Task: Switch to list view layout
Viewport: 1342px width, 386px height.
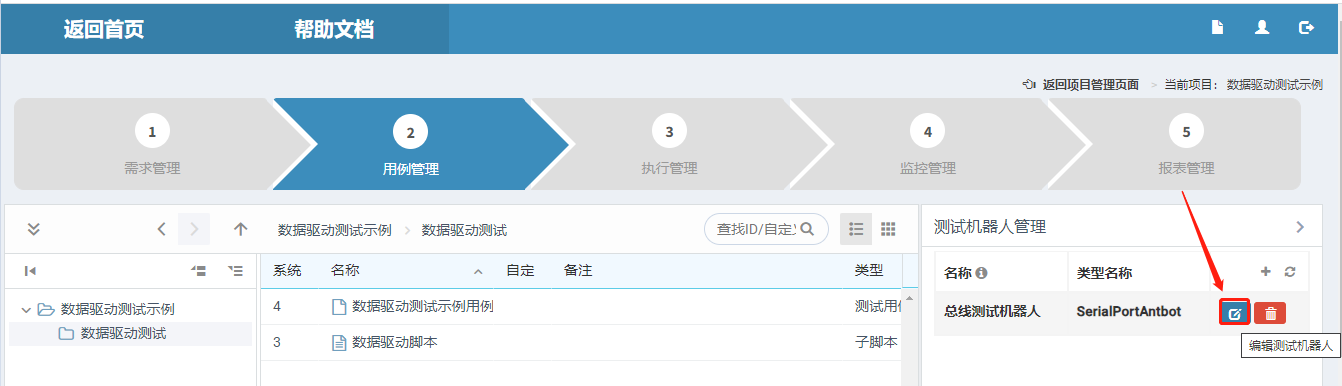Action: click(x=856, y=229)
